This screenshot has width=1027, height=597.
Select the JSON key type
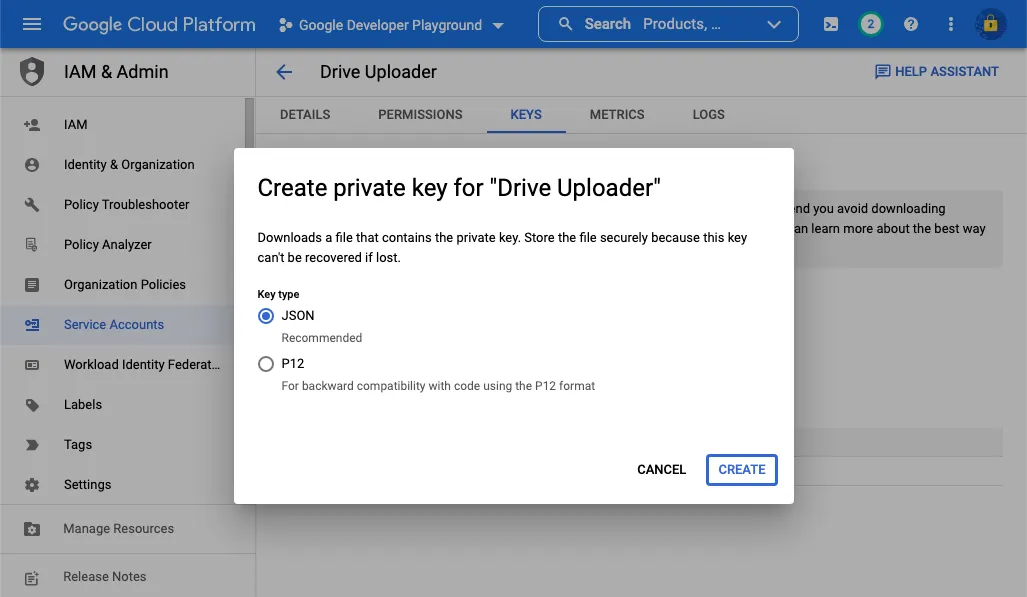pos(265,315)
